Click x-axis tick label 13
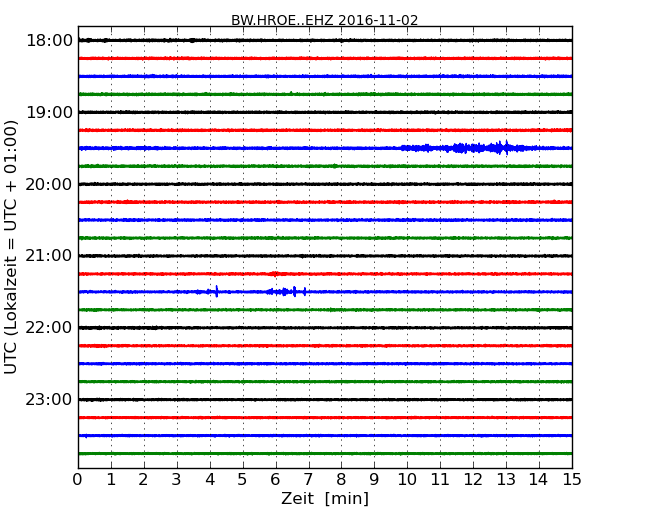The height and width of the screenshot is (520, 650). click(x=506, y=479)
